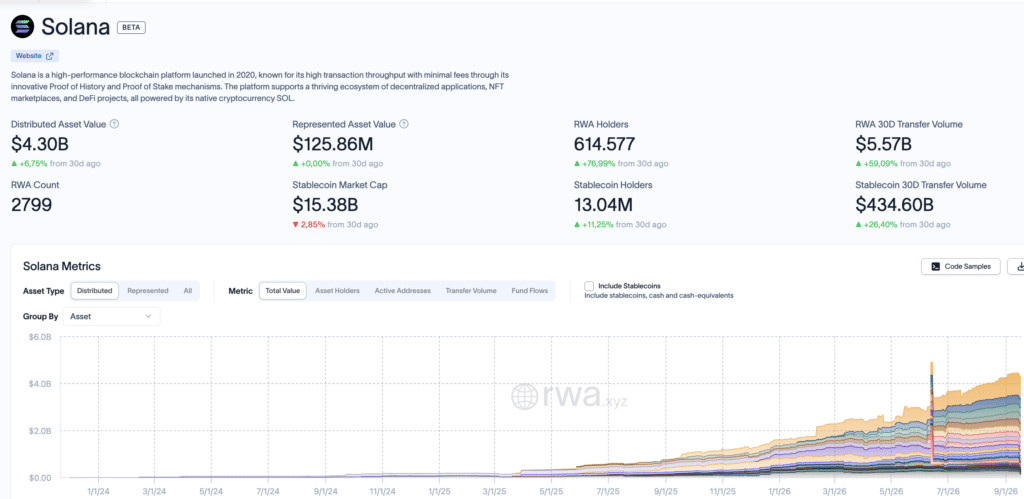
Task: Open Code Samples
Action: tap(961, 266)
